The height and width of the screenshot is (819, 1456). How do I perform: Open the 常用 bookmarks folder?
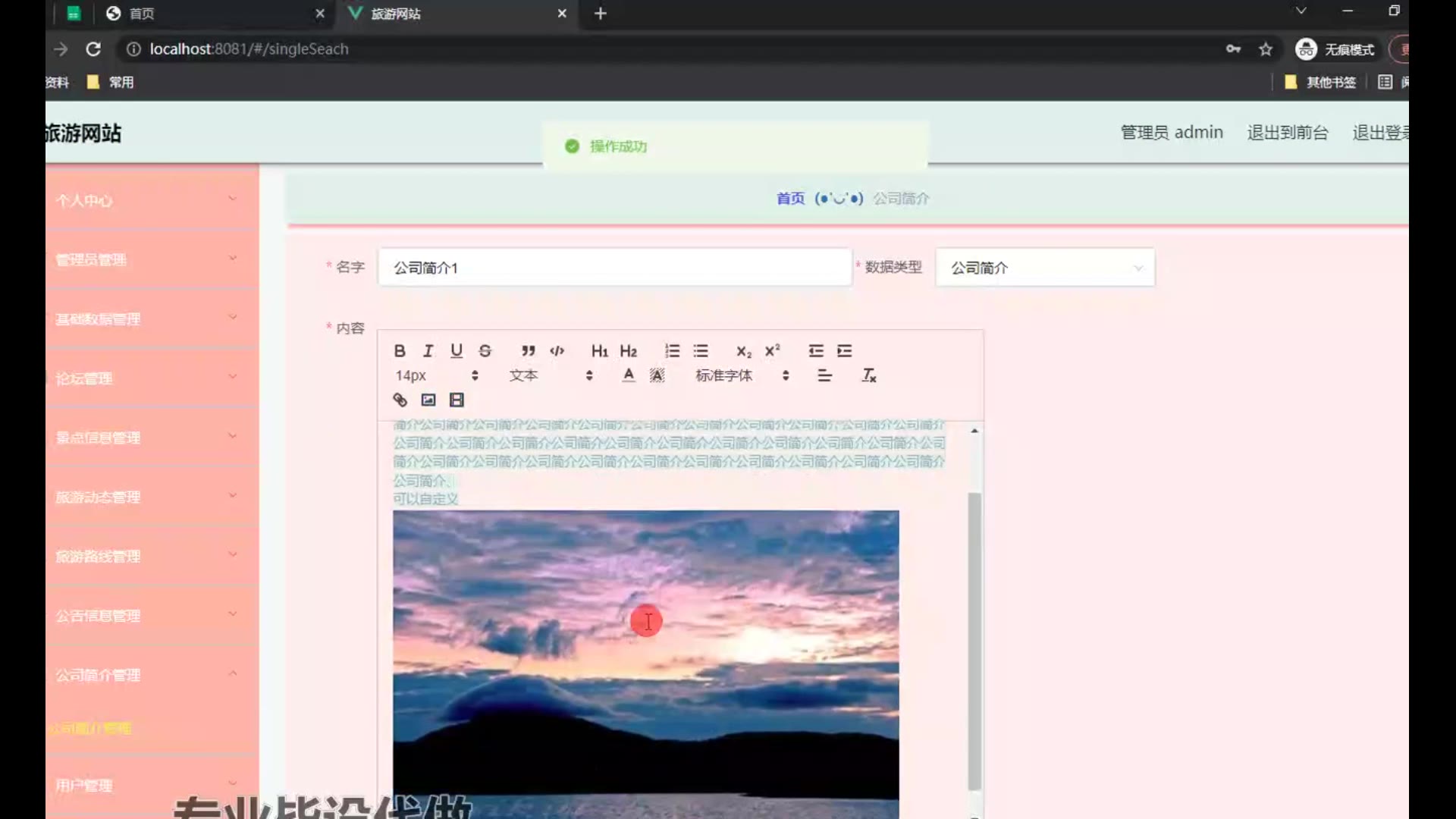click(111, 82)
